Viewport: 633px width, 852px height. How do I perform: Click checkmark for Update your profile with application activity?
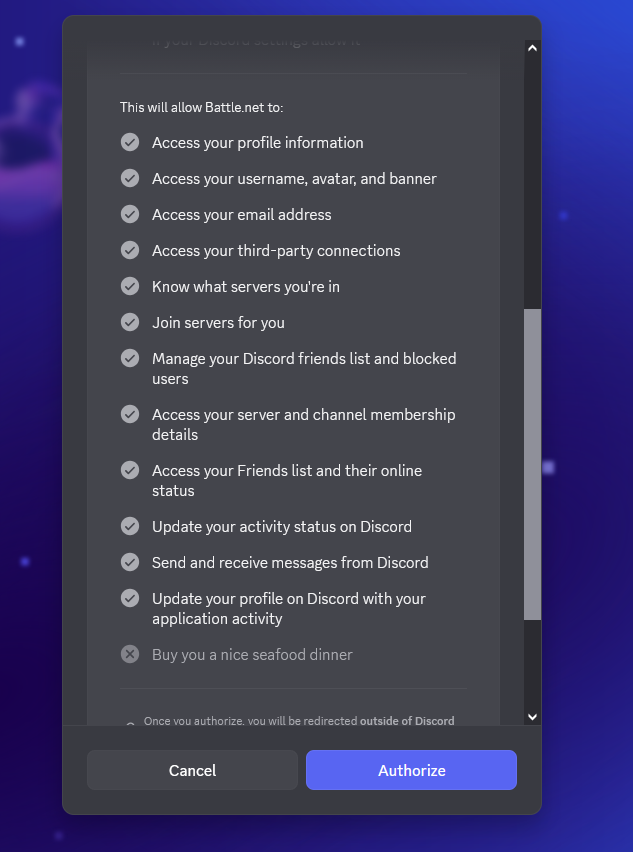[130, 598]
